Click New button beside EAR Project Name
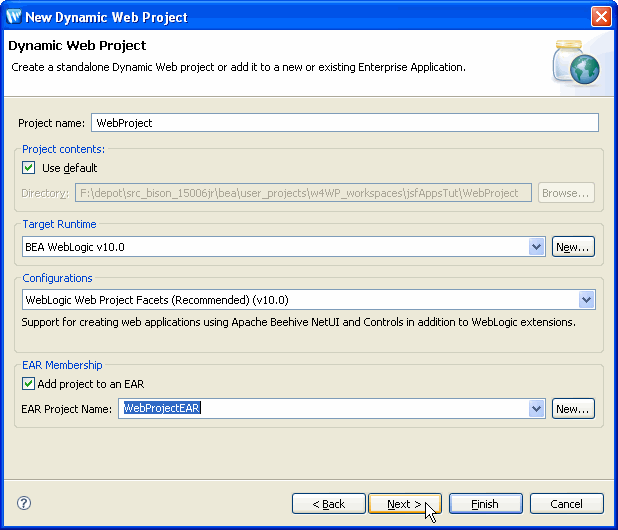The width and height of the screenshot is (618, 530). coord(573,409)
